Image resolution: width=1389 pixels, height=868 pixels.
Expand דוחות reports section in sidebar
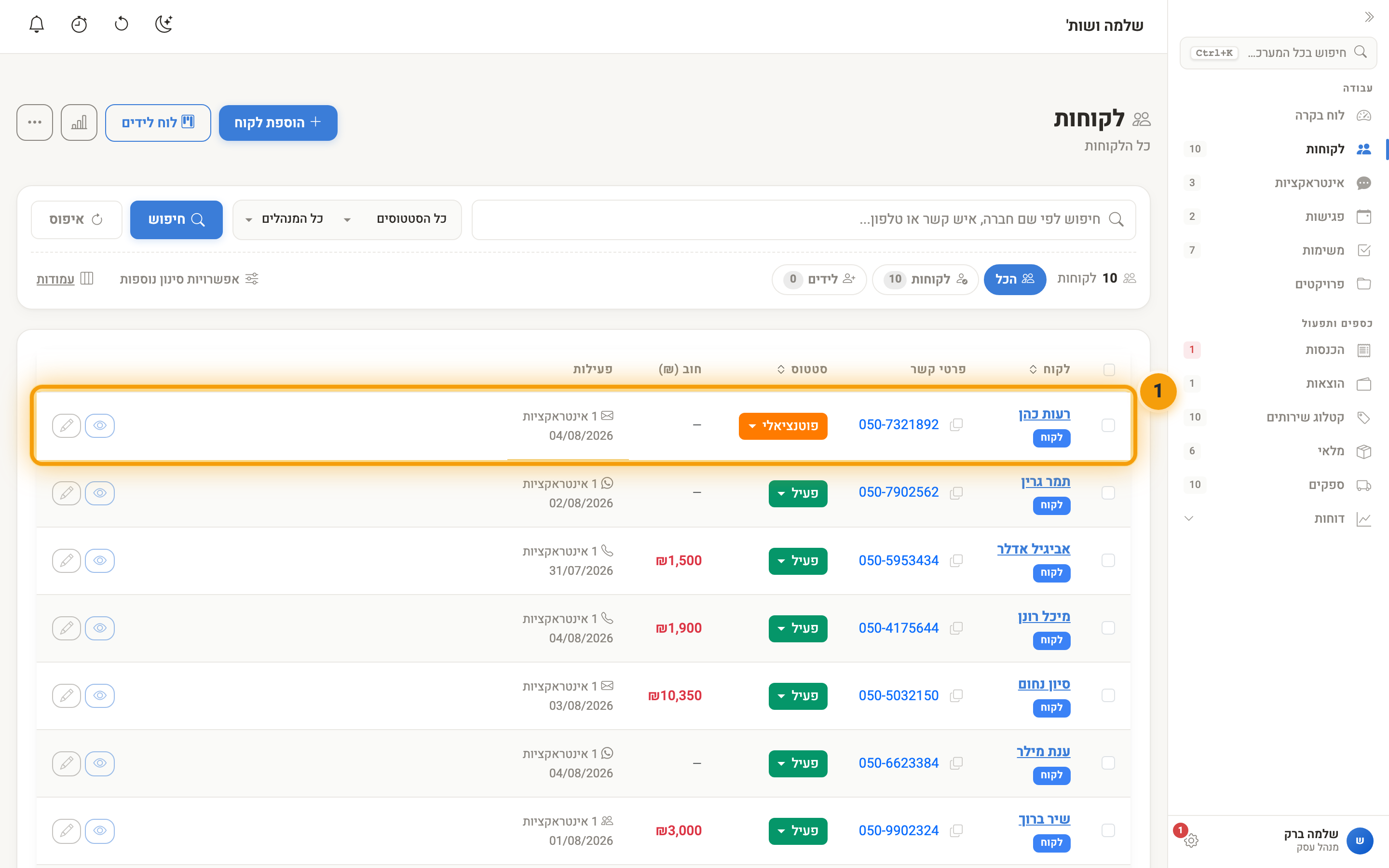[1278, 519]
